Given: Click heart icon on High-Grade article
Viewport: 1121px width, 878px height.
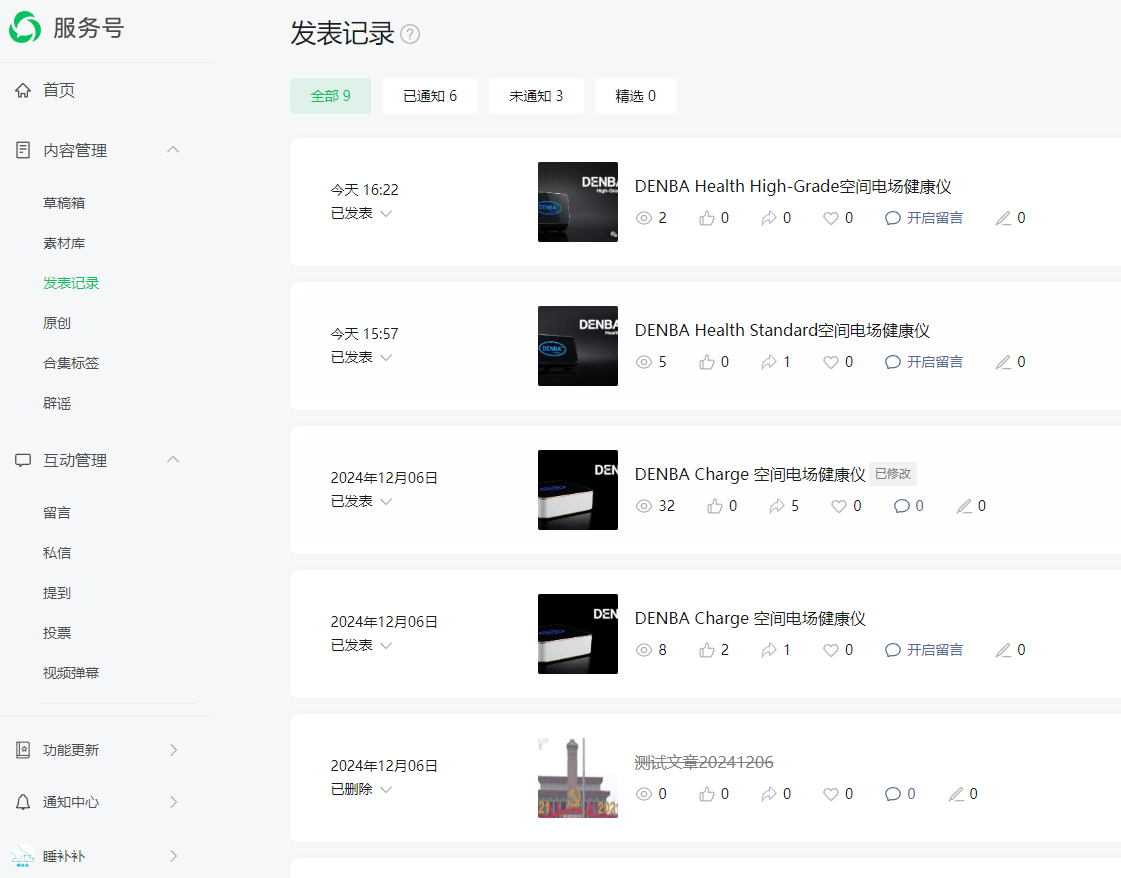Looking at the screenshot, I should click(x=831, y=218).
